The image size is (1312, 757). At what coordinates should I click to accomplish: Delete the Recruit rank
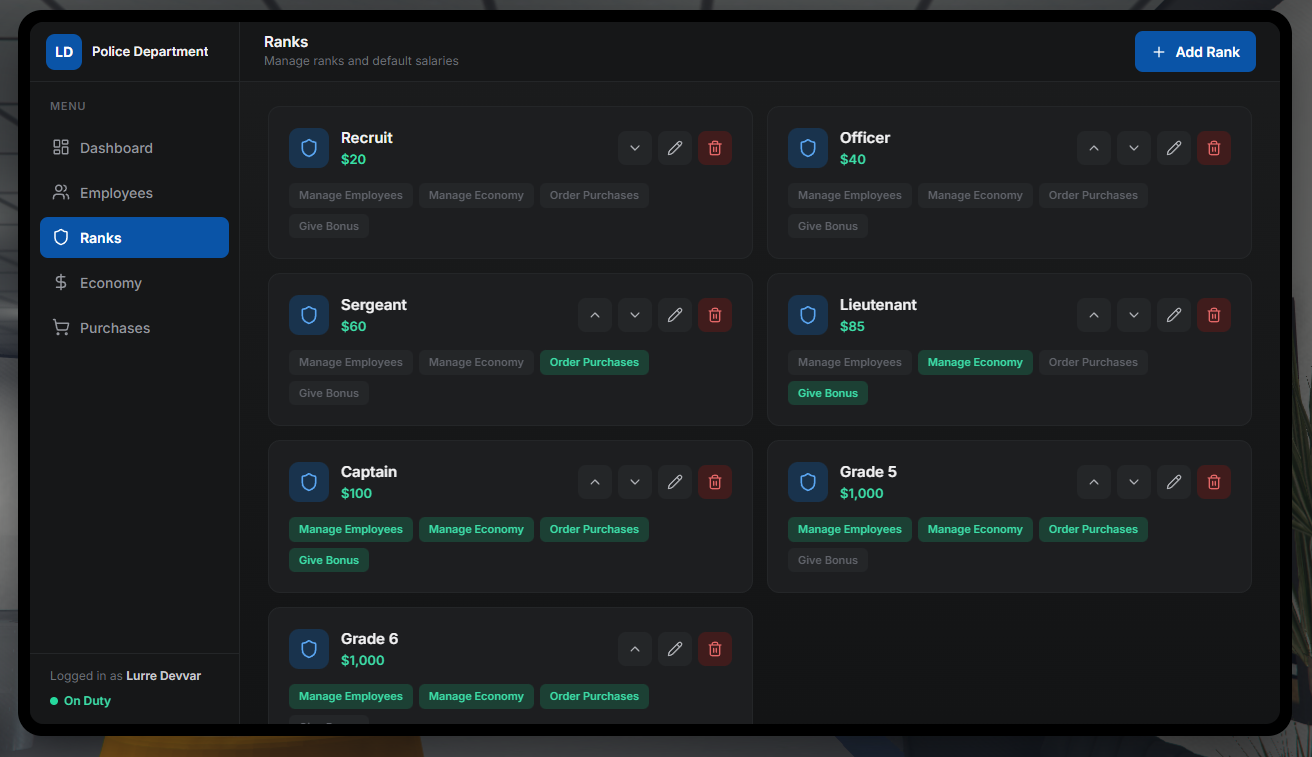click(x=715, y=148)
